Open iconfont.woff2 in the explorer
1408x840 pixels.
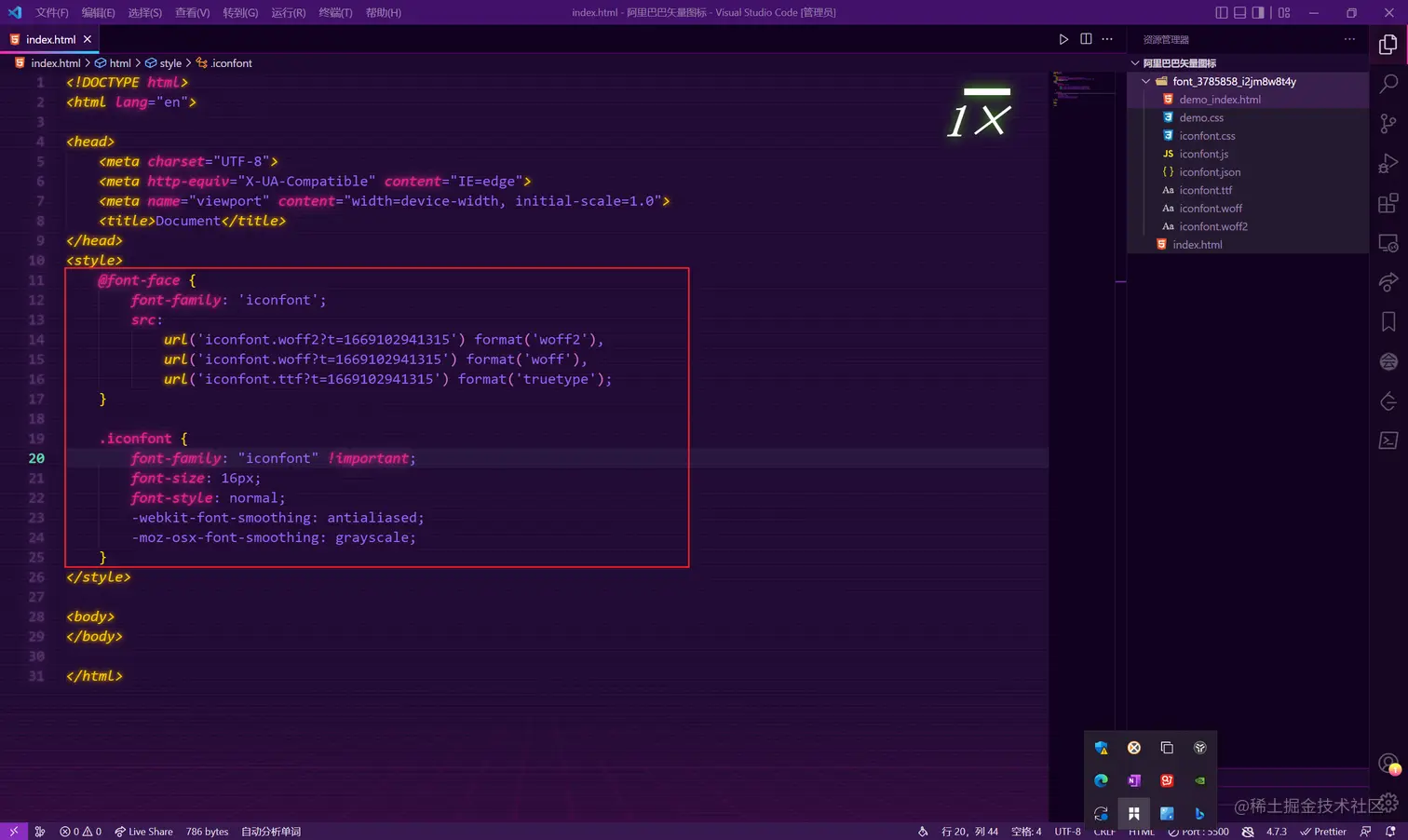tap(1248, 226)
